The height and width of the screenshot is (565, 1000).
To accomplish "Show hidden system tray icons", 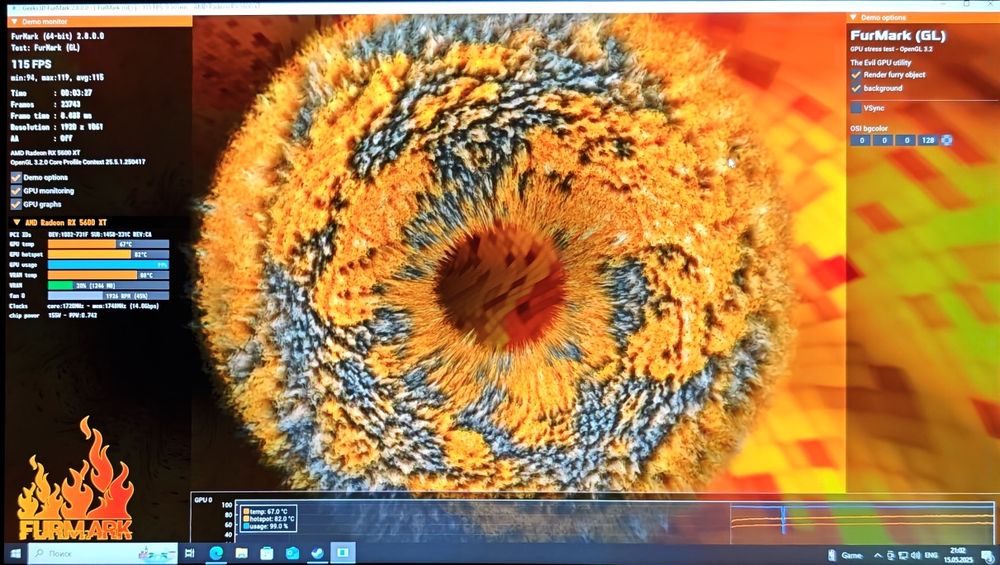I will pos(878,555).
